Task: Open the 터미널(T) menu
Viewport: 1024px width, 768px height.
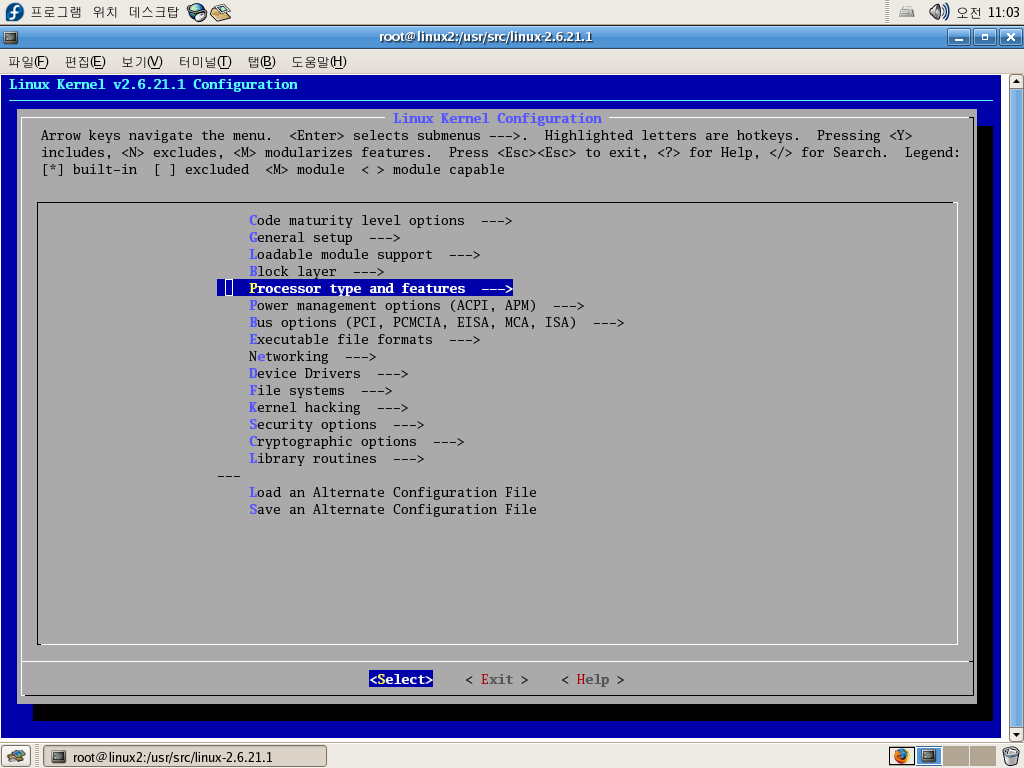Action: click(204, 62)
